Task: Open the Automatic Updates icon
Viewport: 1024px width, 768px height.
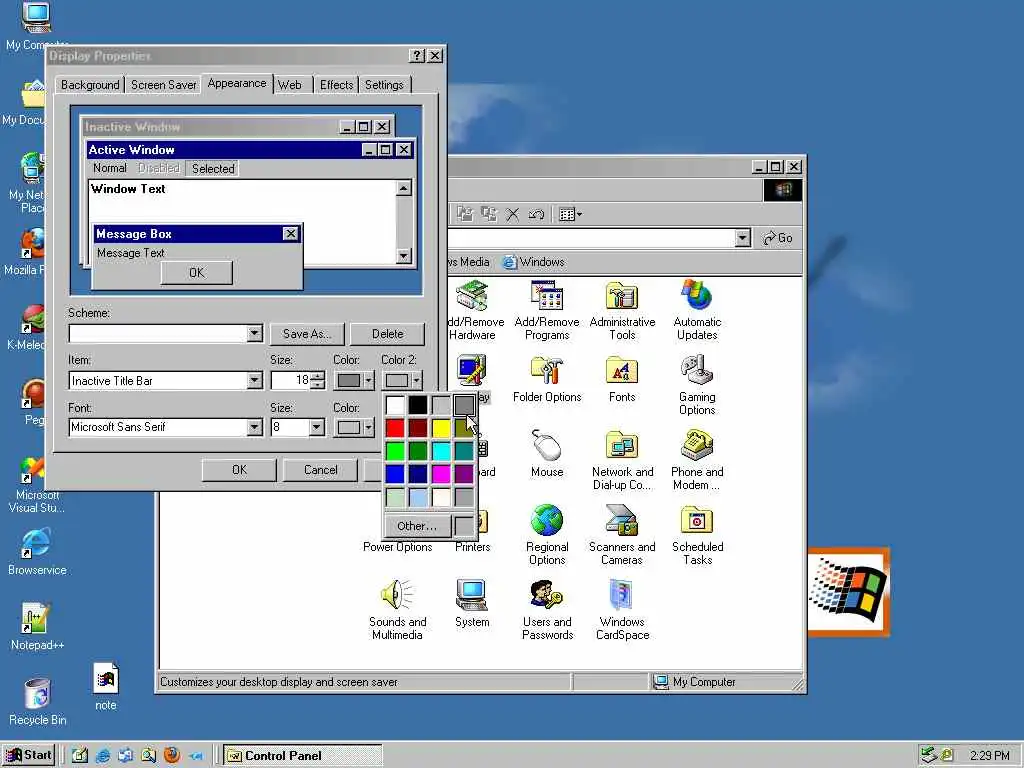Action: [697, 310]
